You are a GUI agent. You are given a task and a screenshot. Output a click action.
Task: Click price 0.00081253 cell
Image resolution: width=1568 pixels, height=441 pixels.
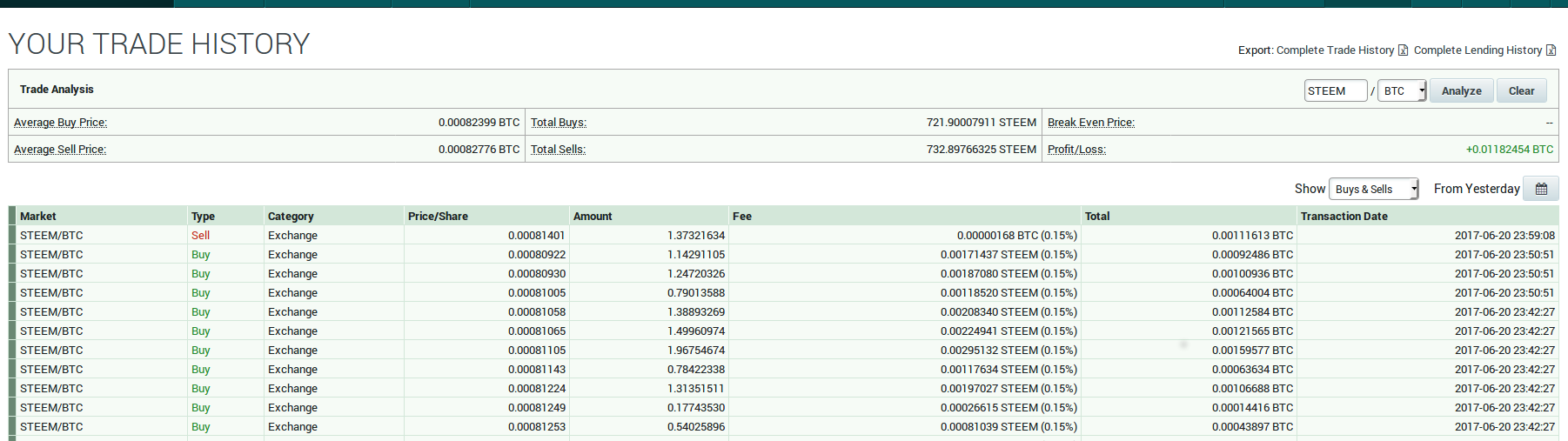(537, 427)
